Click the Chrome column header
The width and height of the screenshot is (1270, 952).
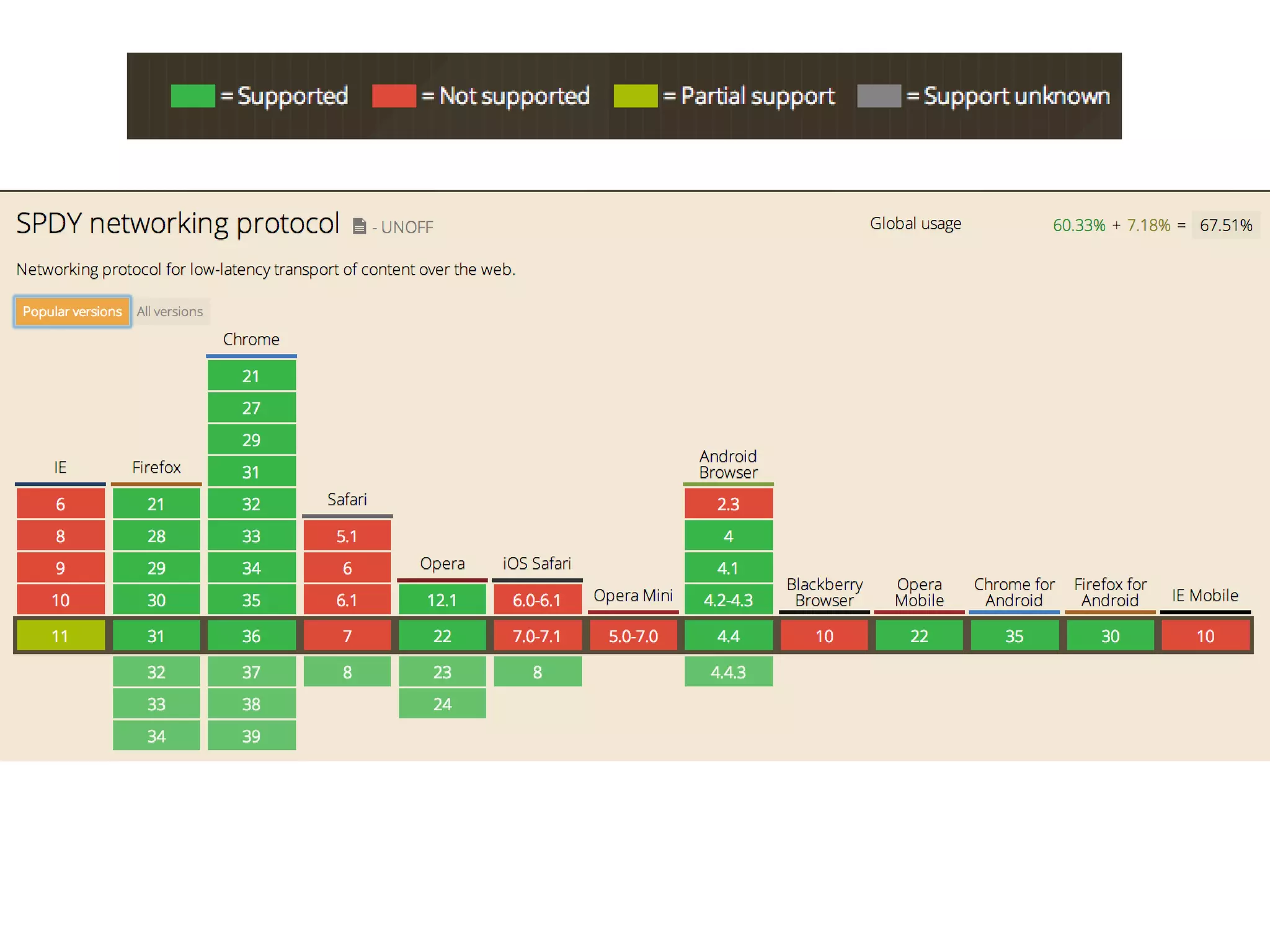(x=251, y=340)
